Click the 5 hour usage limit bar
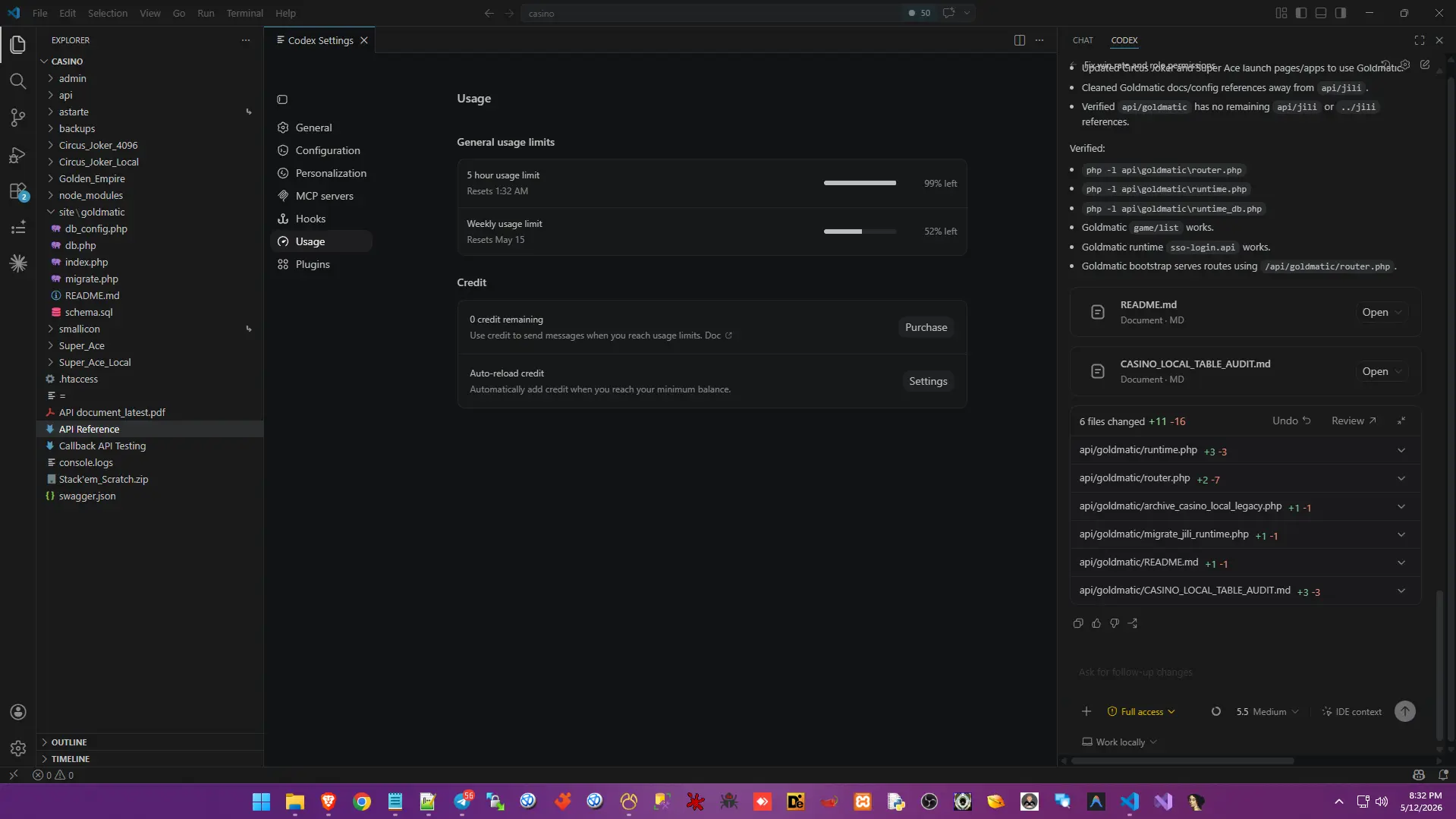 point(860,183)
